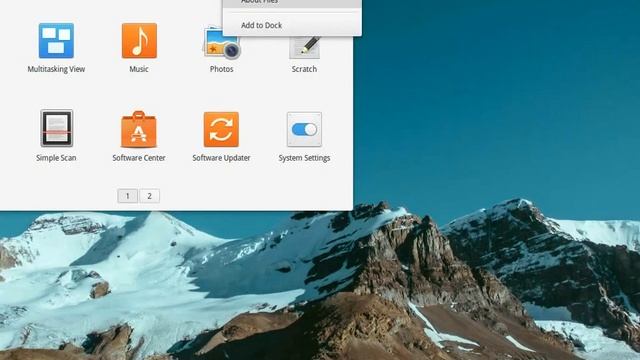Open the System Settings toggle icon
This screenshot has width=640, height=360.
tap(304, 129)
